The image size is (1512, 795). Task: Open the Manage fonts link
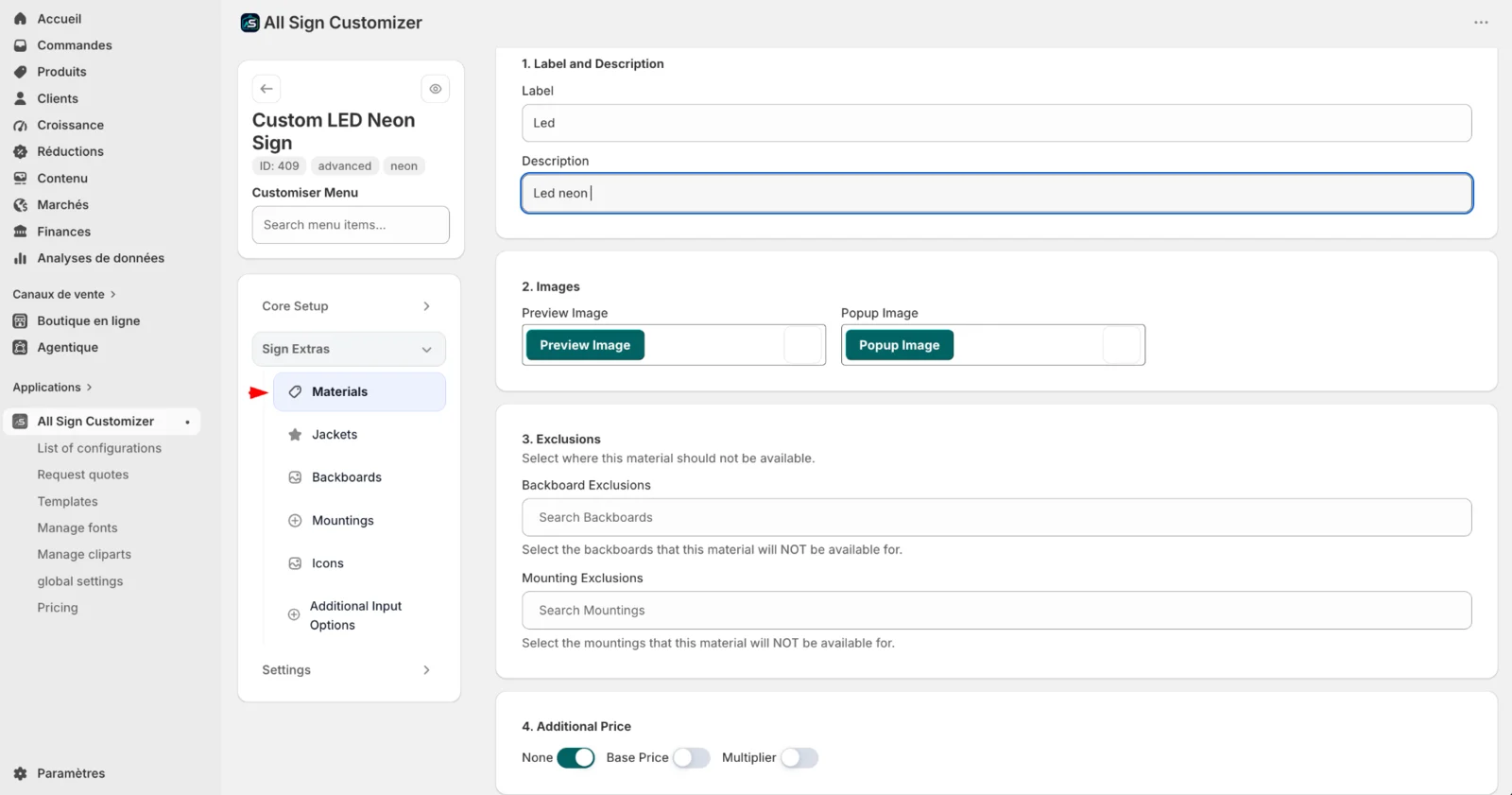point(77,528)
